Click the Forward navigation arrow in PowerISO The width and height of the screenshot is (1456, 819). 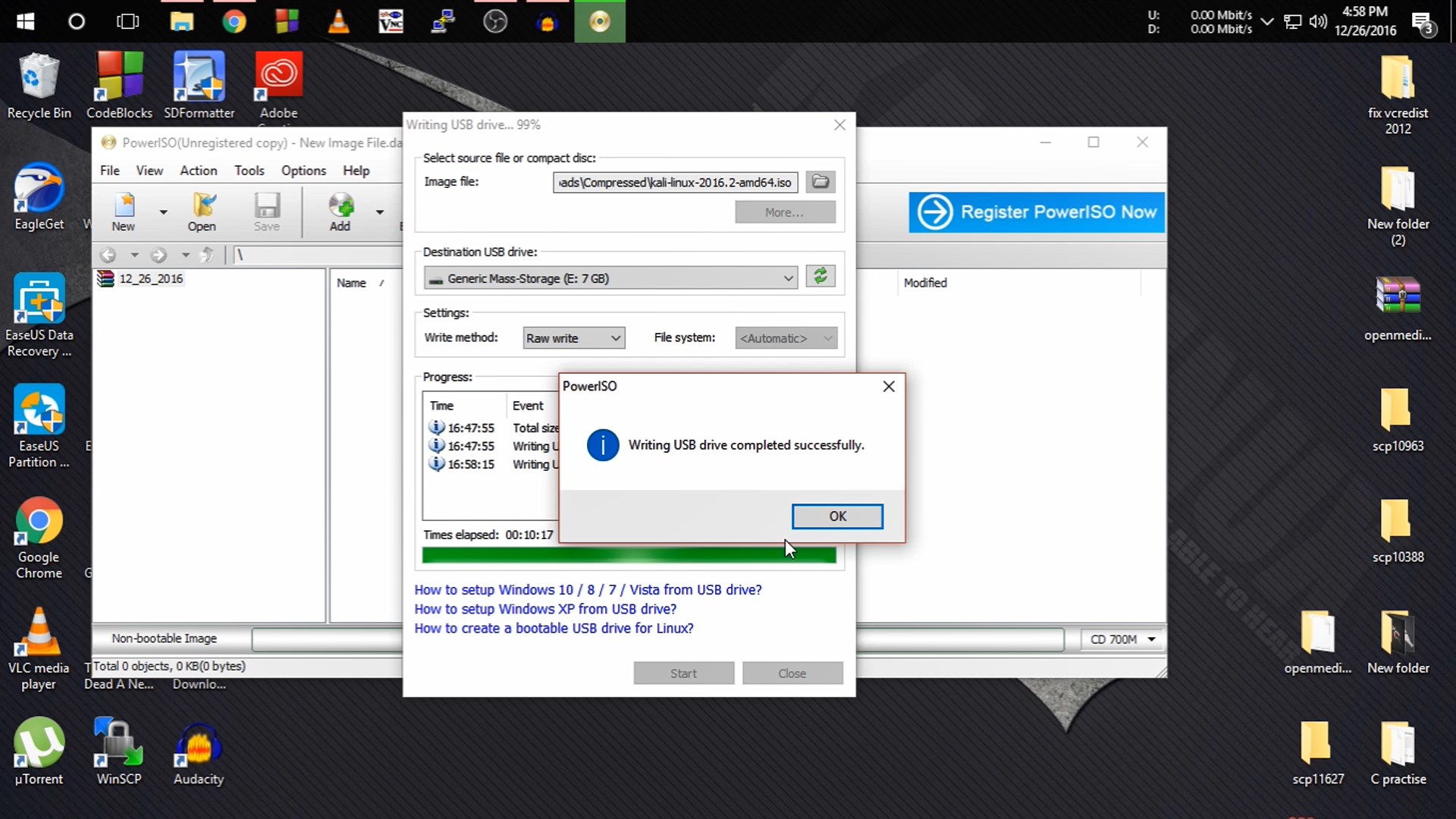tap(158, 256)
